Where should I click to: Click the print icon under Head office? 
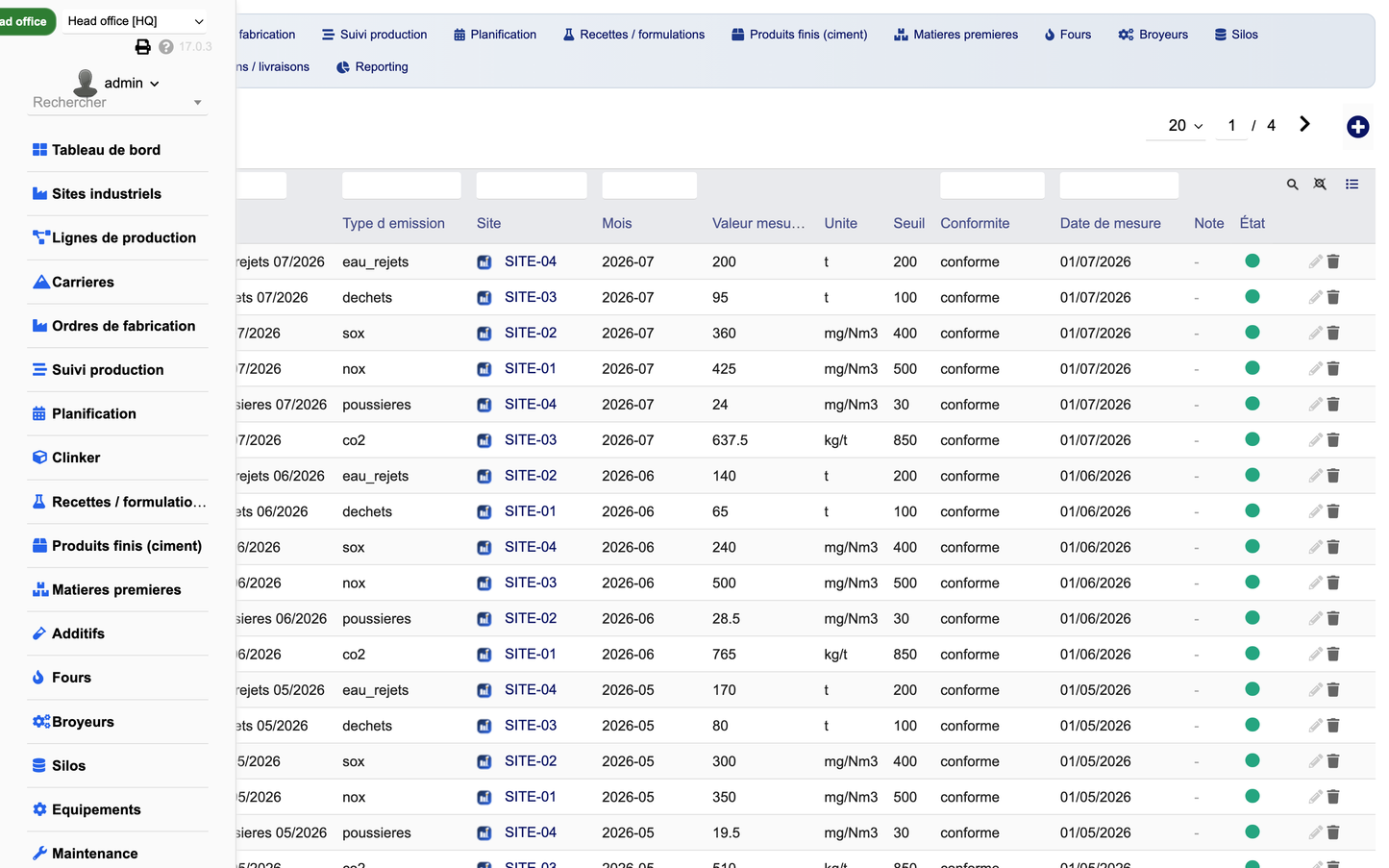pos(142,46)
